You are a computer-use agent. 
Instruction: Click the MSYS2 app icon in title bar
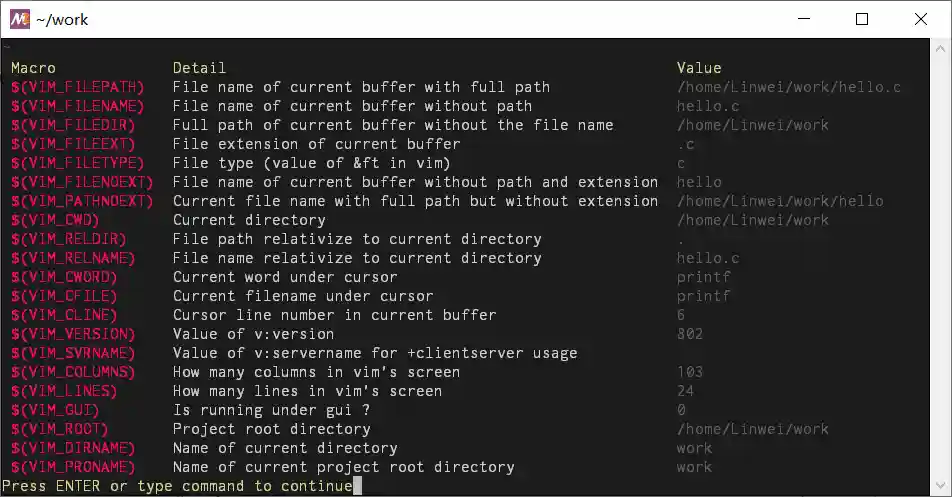pyautogui.click(x=19, y=19)
